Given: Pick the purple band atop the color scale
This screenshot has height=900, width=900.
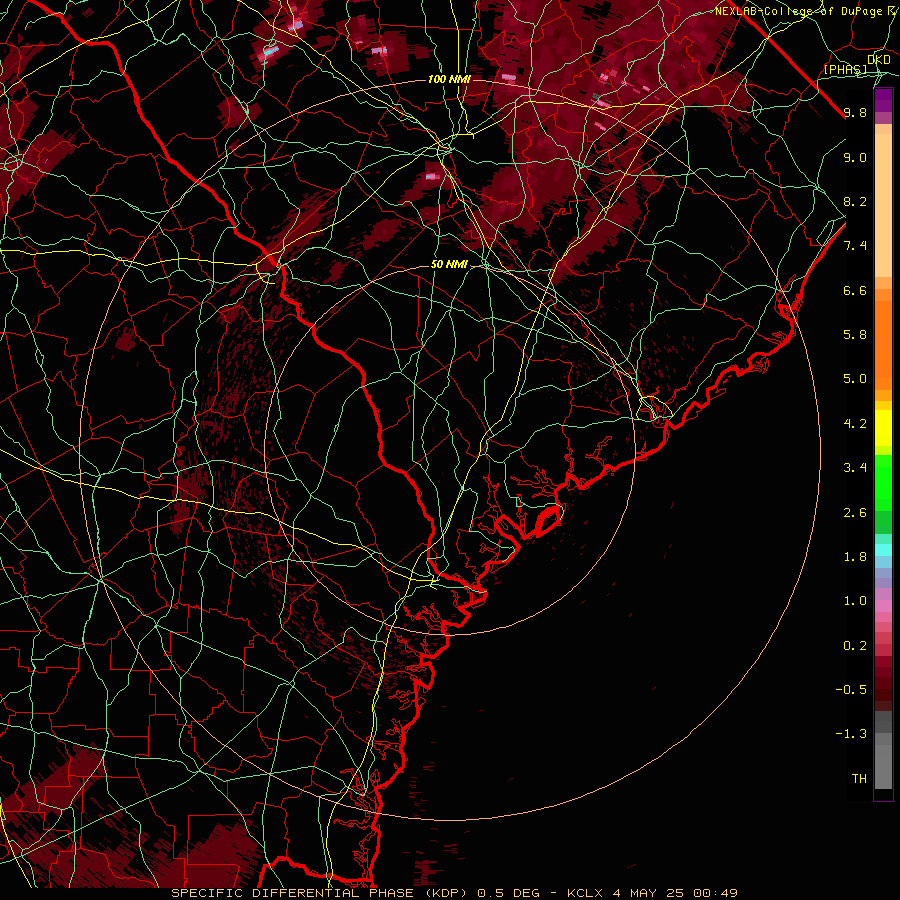Looking at the screenshot, I should point(883,100).
